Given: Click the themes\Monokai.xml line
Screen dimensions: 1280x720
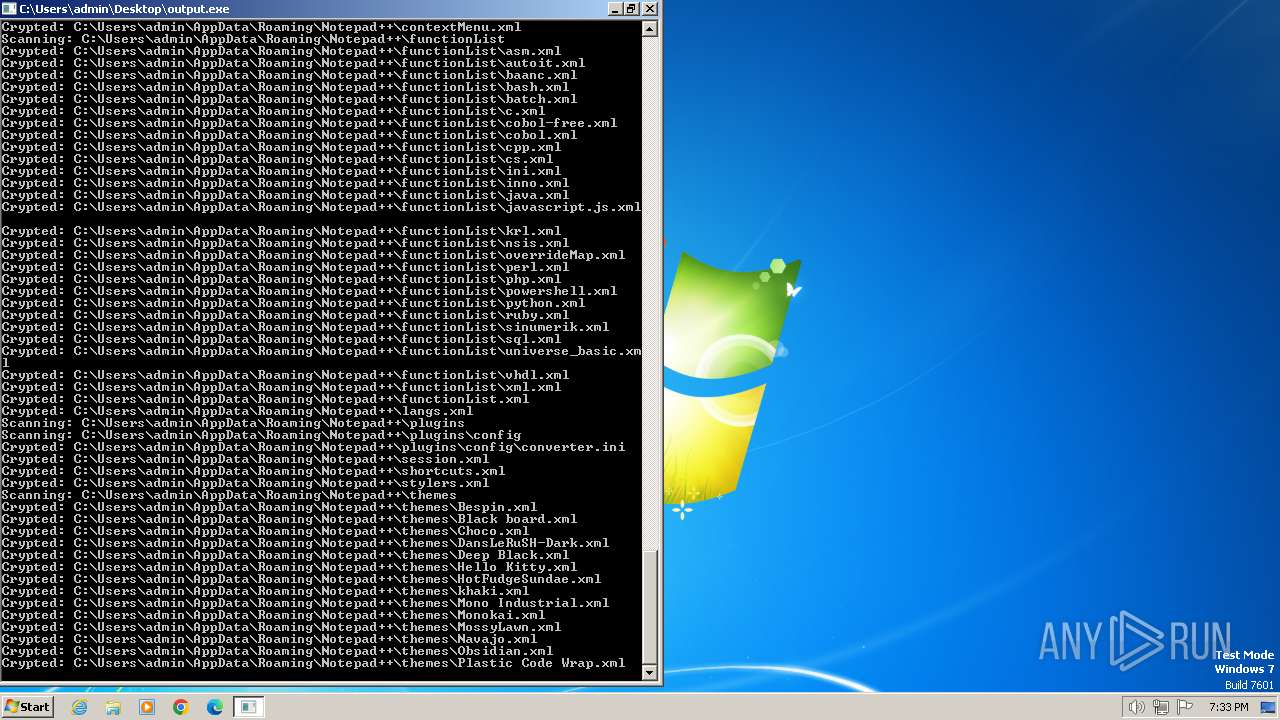Looking at the screenshot, I should [x=273, y=615].
